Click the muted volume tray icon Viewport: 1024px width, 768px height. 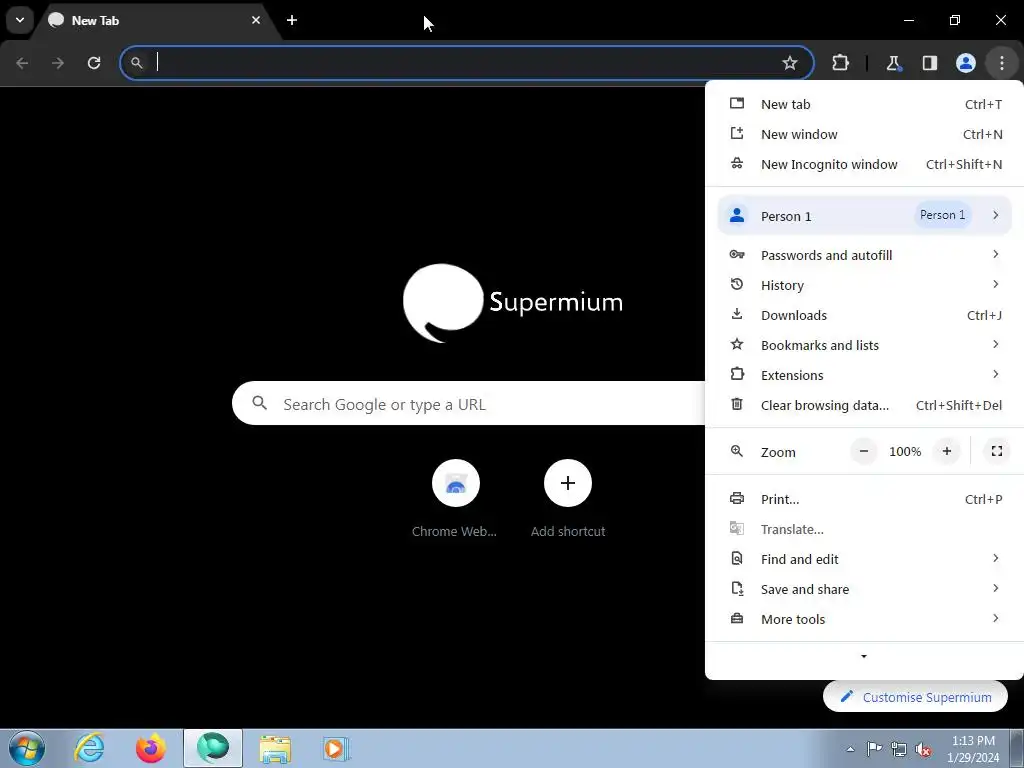[923, 749]
